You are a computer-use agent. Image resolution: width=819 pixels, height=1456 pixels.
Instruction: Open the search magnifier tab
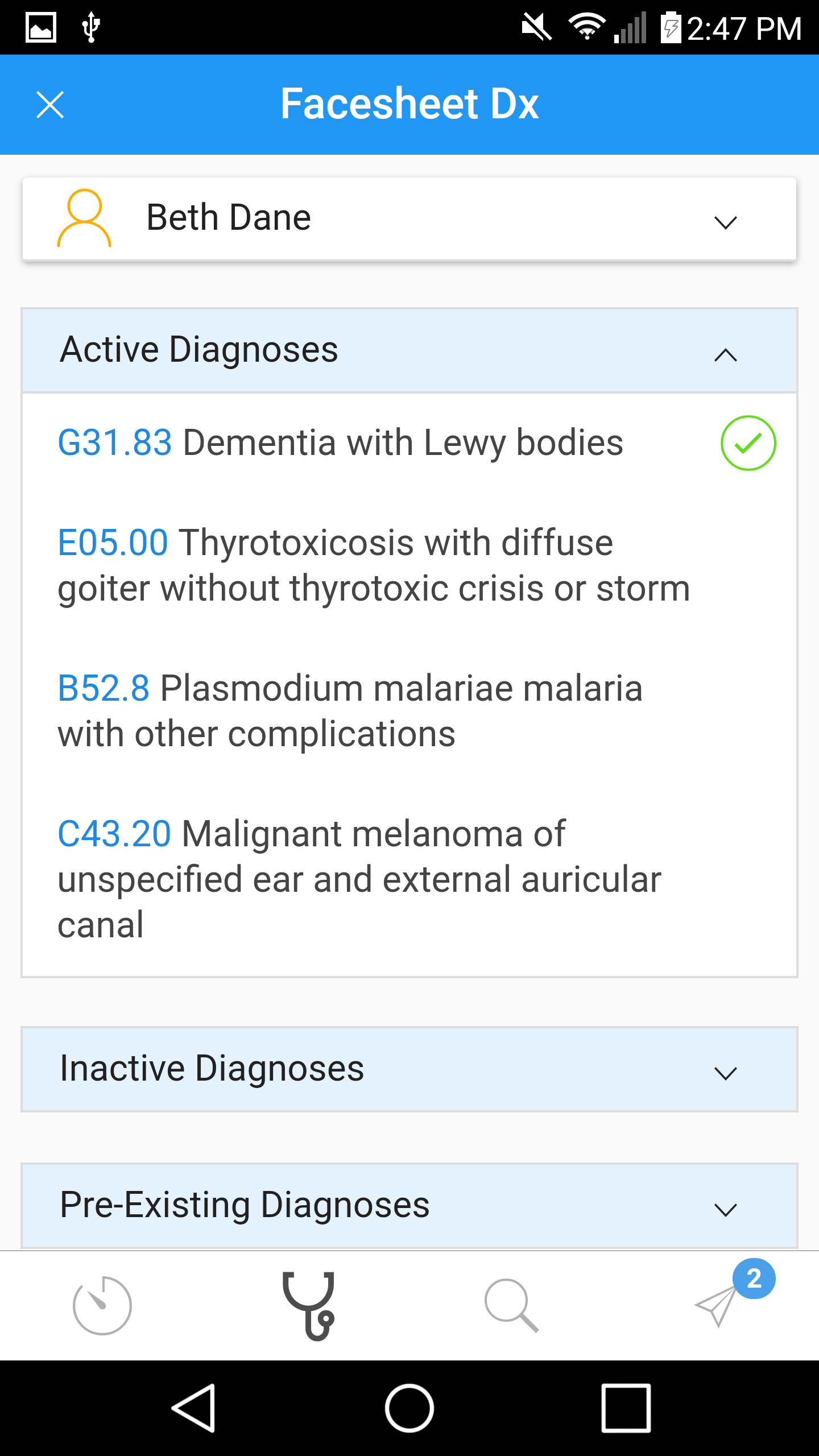coord(511,1305)
